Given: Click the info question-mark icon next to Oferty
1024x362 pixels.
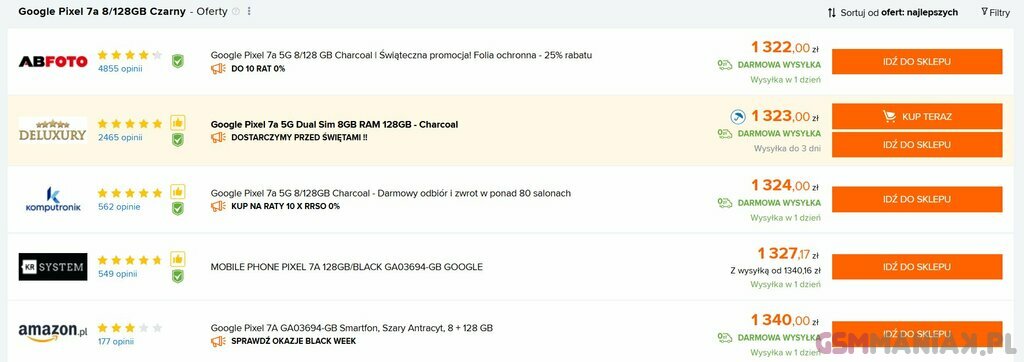Looking at the screenshot, I should [x=236, y=12].
